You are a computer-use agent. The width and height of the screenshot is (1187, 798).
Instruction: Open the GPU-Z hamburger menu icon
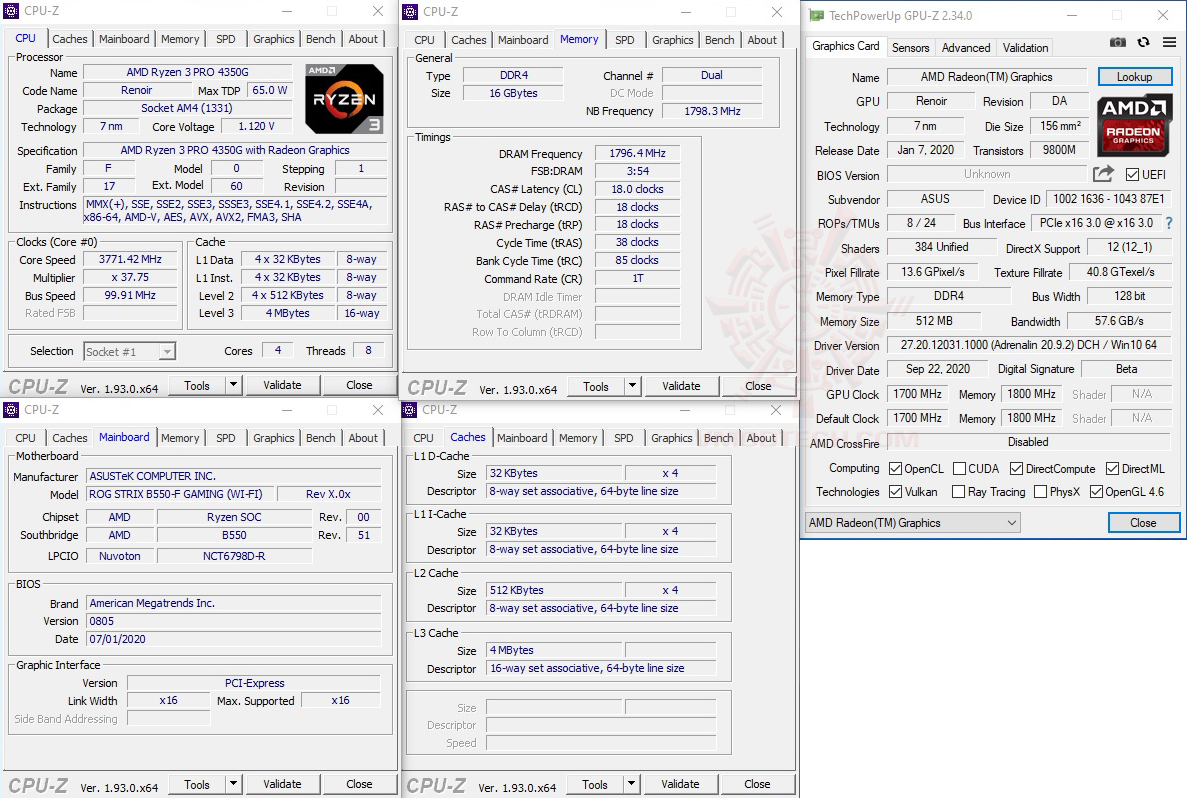coord(1170,42)
